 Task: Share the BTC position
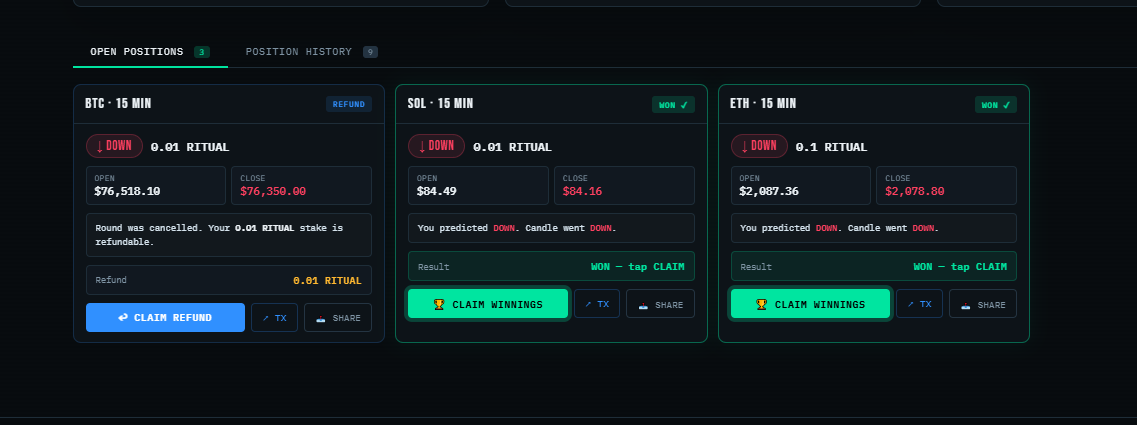point(338,318)
